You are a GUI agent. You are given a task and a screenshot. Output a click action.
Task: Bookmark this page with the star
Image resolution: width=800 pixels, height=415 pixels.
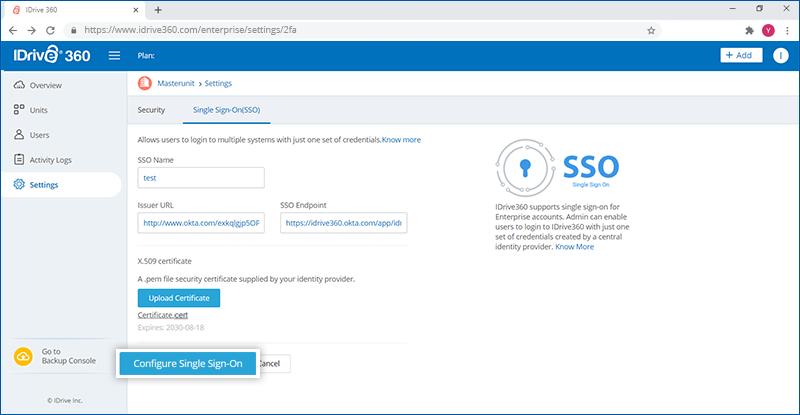651,30
